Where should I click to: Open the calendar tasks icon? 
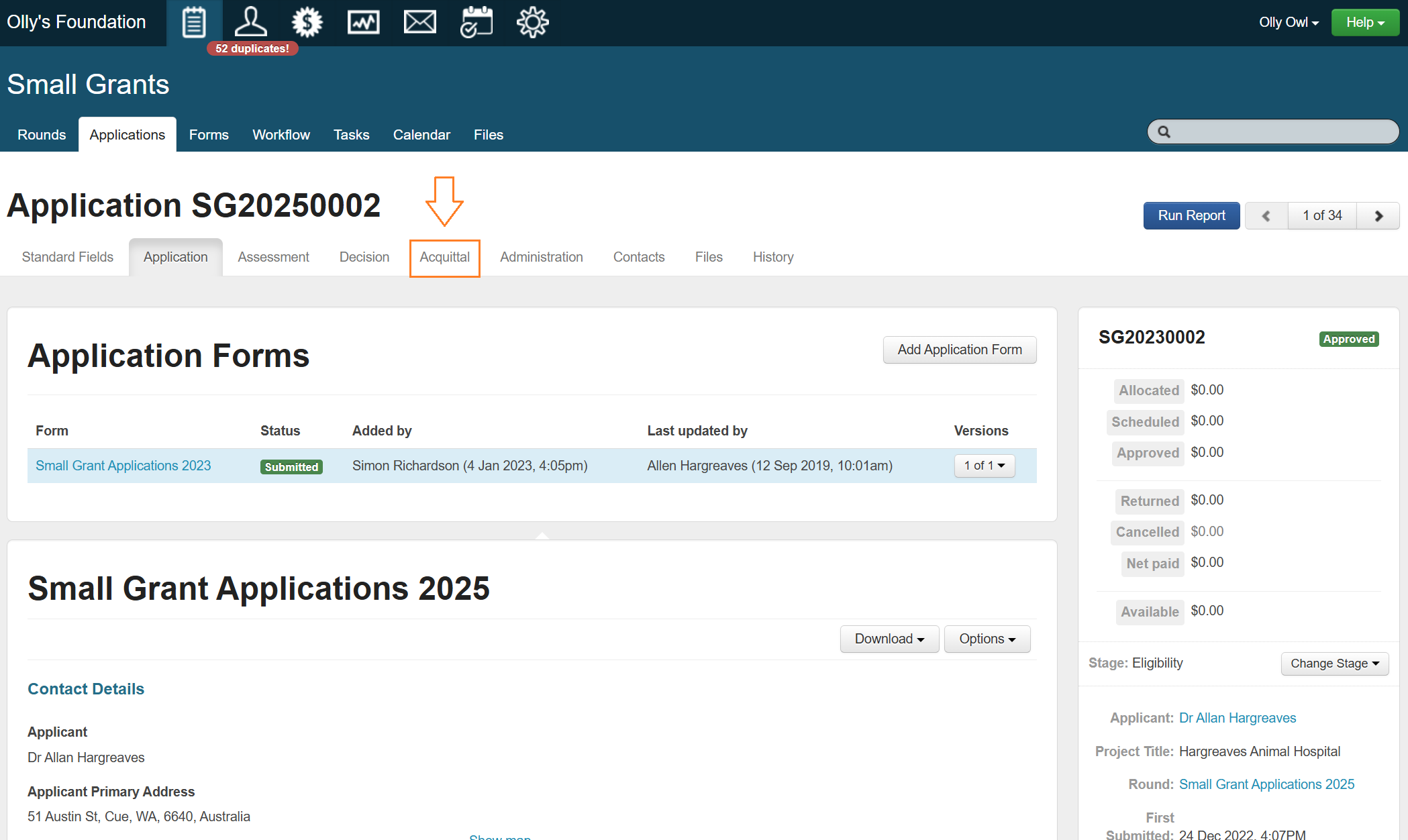click(x=476, y=22)
